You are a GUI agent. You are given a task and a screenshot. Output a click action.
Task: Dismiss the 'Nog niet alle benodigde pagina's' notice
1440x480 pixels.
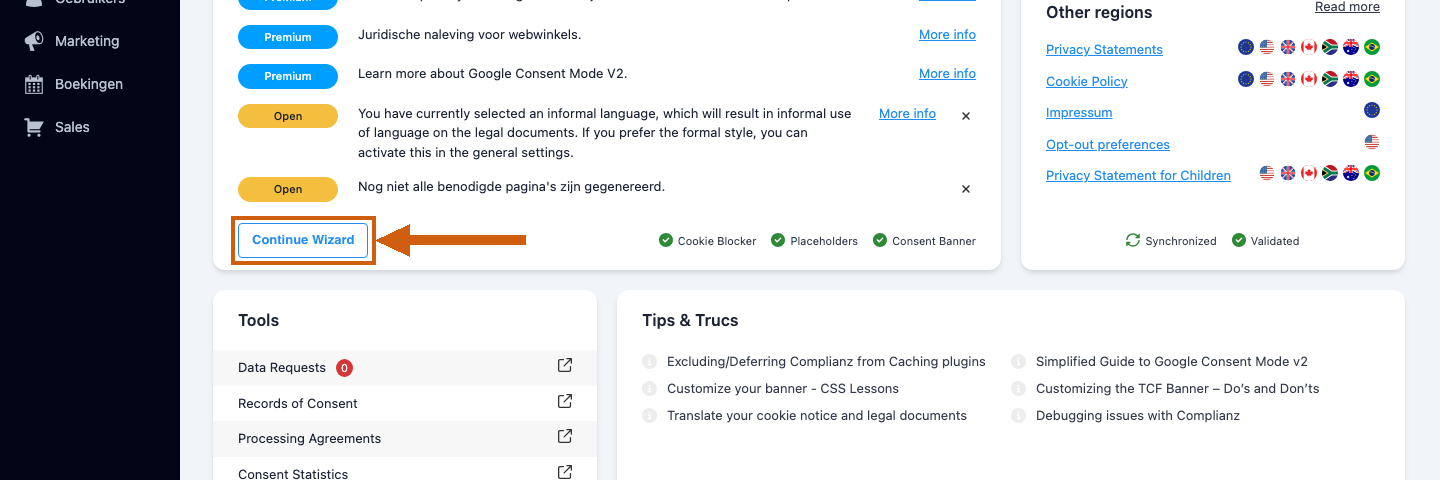pos(966,189)
